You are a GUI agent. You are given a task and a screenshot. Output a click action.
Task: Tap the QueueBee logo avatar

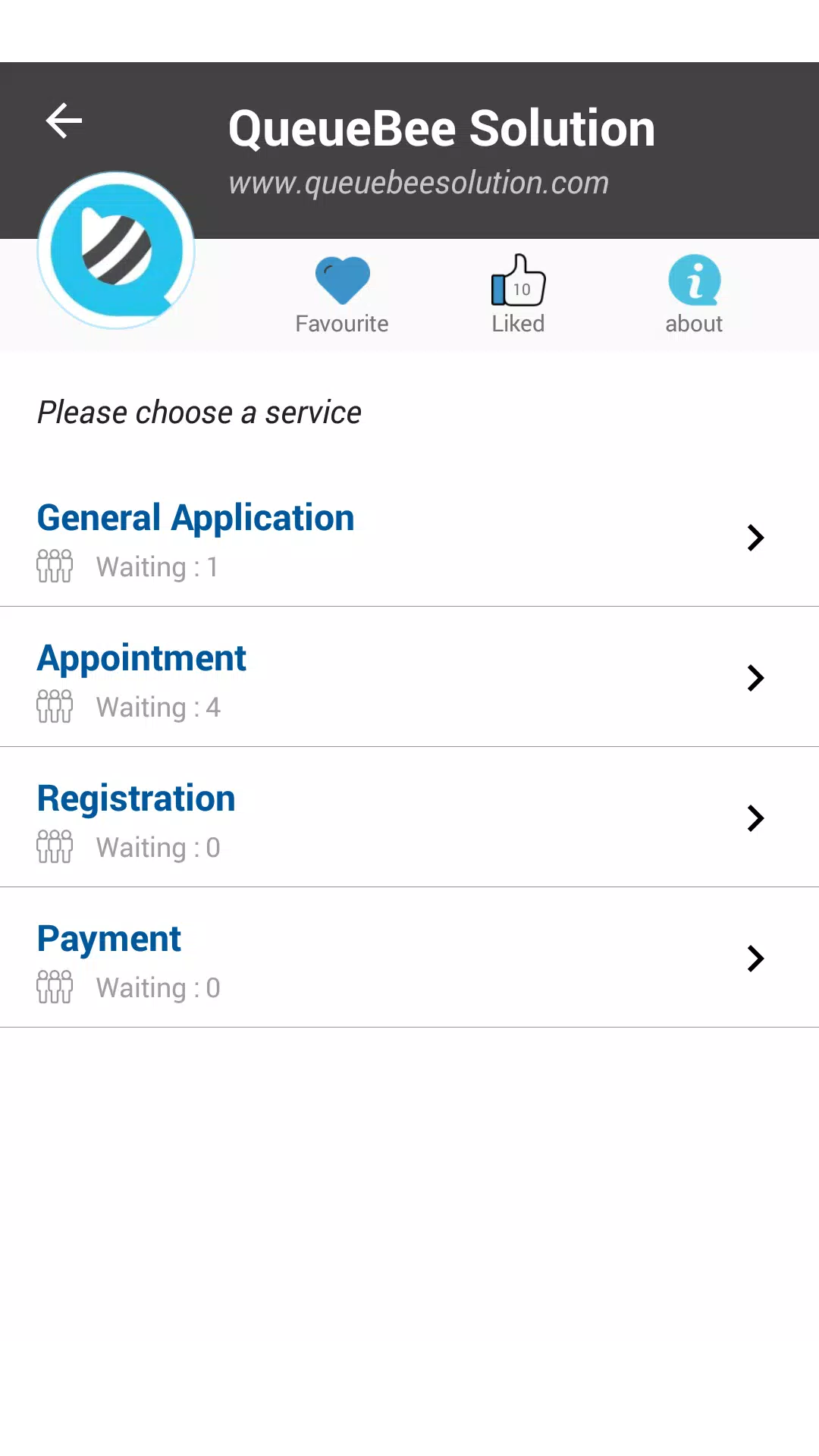(x=116, y=250)
